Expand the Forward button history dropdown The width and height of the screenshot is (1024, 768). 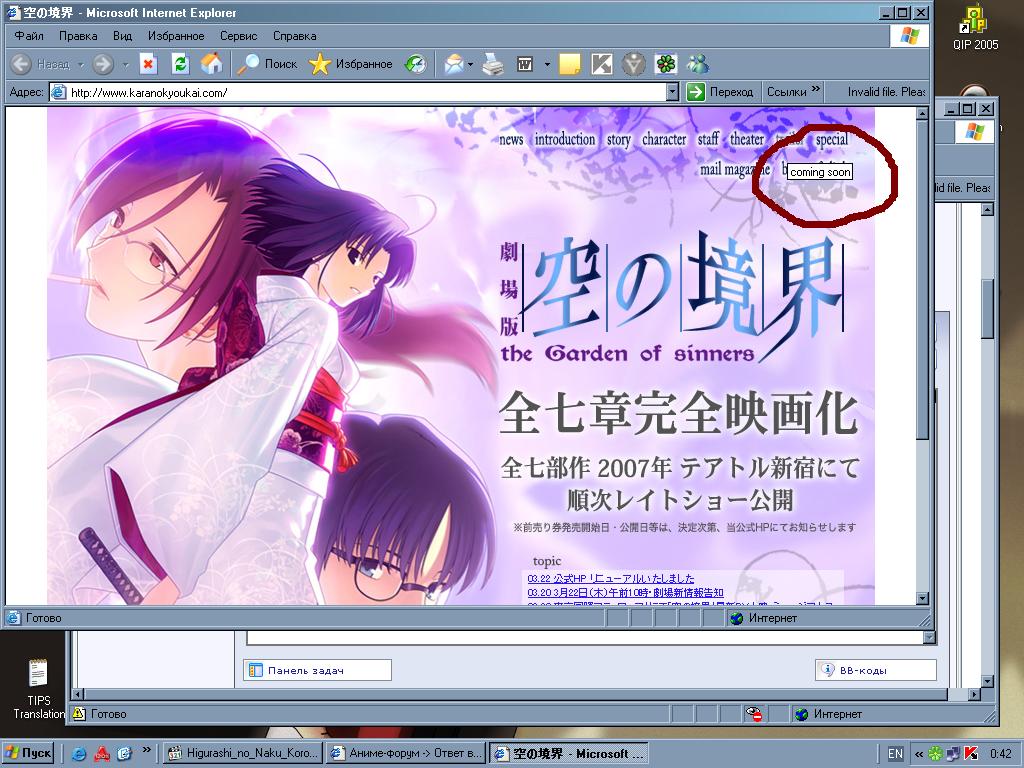pos(125,64)
